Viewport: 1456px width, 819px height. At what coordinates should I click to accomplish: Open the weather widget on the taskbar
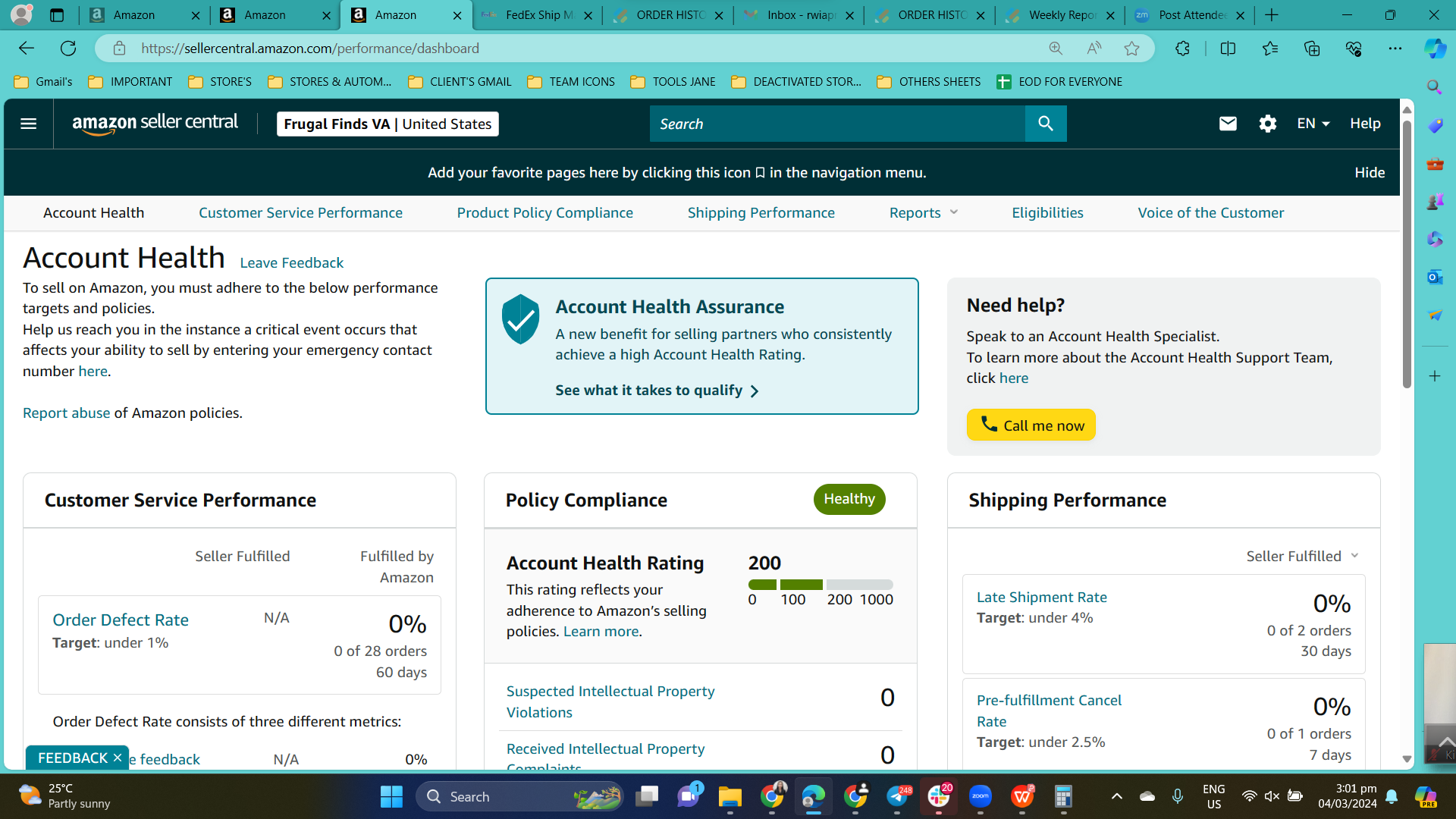click(x=64, y=796)
